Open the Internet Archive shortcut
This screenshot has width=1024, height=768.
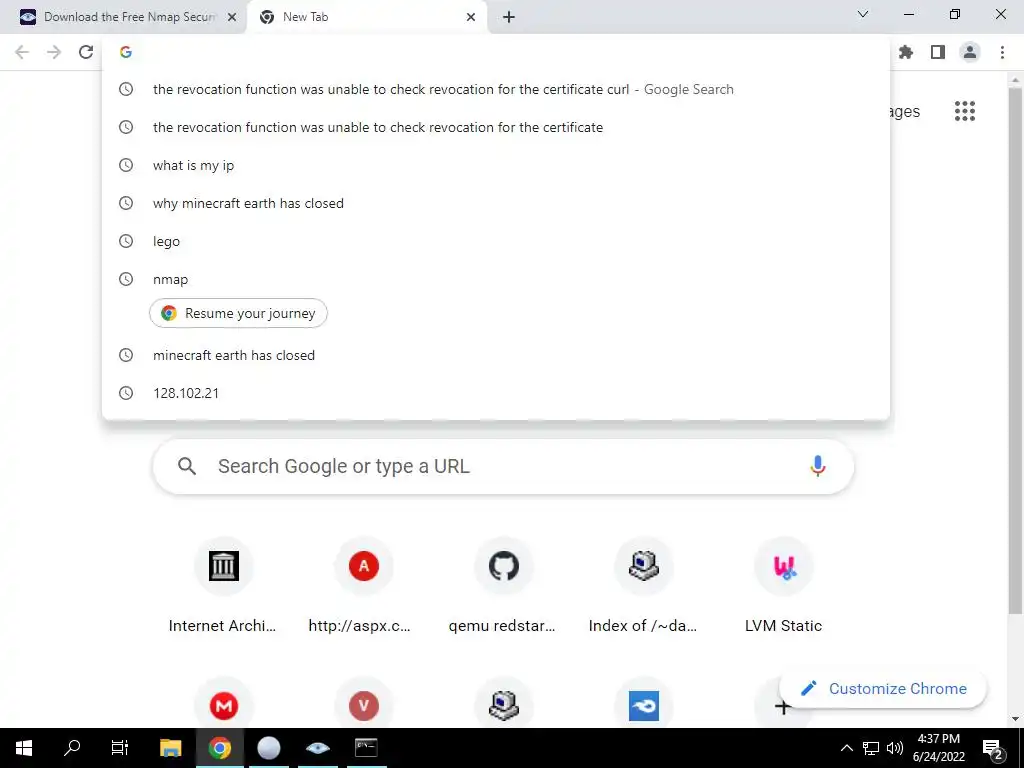[223, 586]
